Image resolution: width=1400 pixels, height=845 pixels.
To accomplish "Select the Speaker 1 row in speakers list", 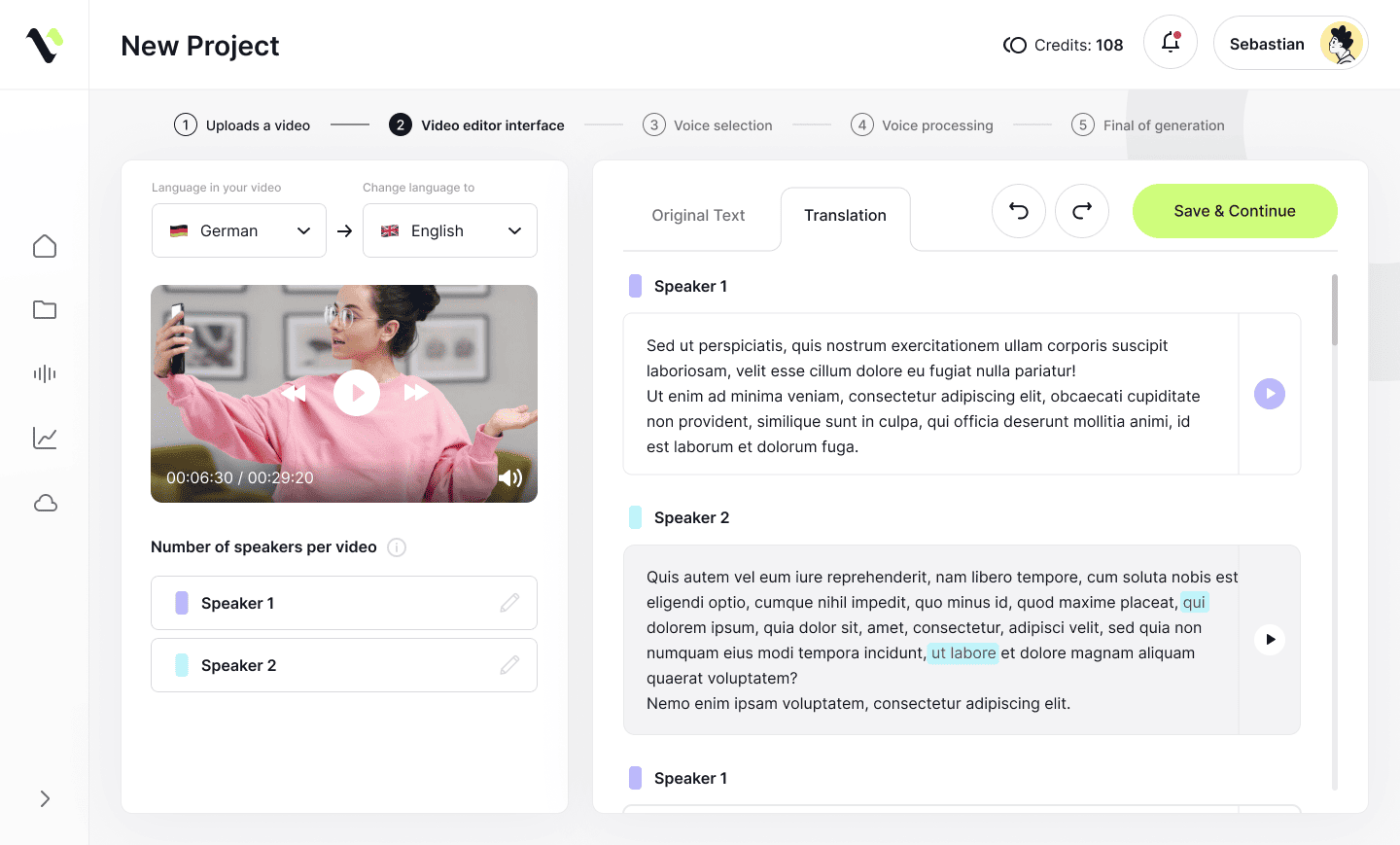I will pyautogui.click(x=344, y=603).
